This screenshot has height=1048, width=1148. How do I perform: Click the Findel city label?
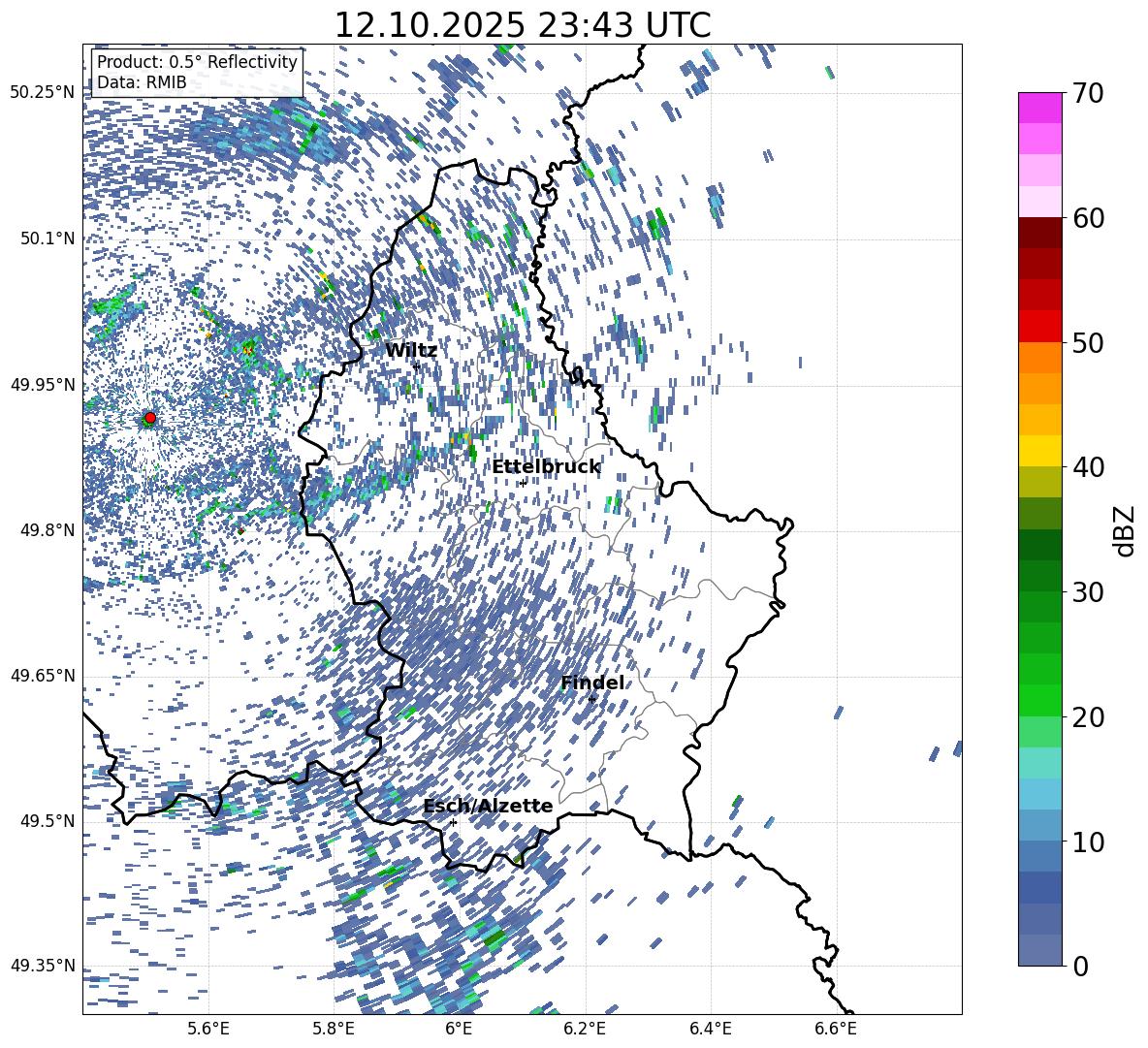tap(592, 683)
